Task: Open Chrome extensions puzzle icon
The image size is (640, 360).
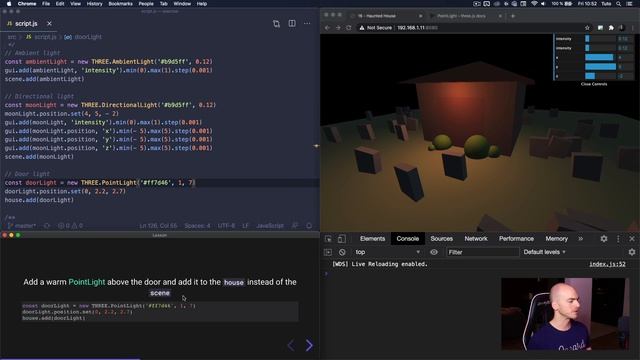Action: [x=611, y=28]
